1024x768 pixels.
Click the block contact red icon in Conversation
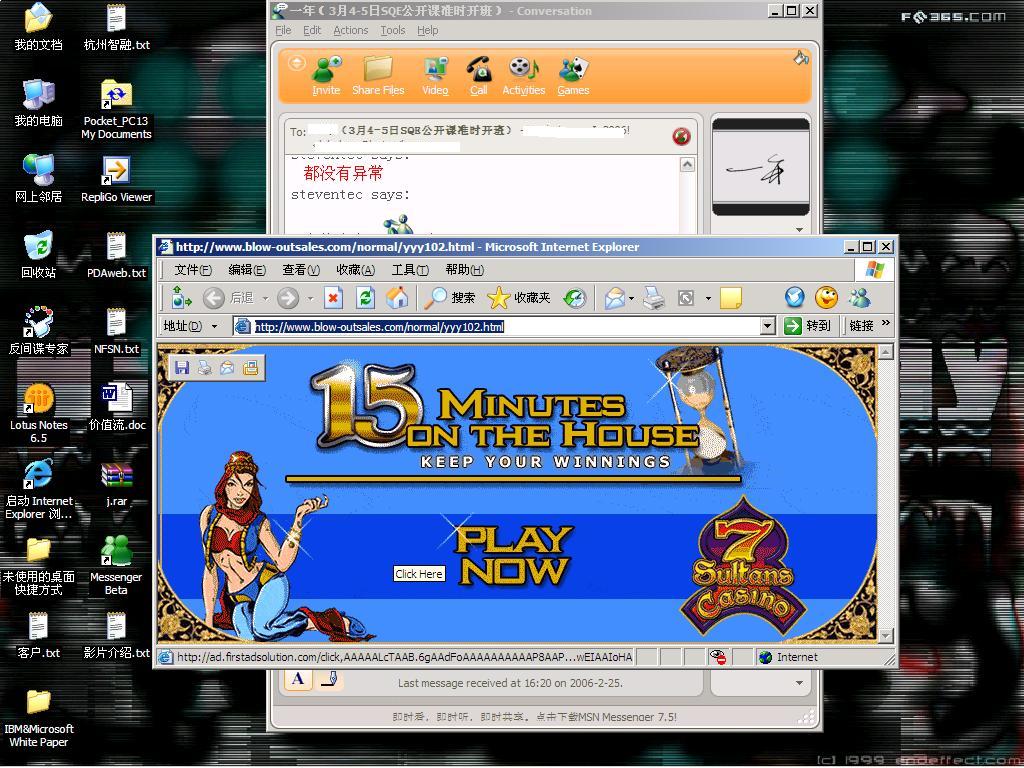point(681,136)
